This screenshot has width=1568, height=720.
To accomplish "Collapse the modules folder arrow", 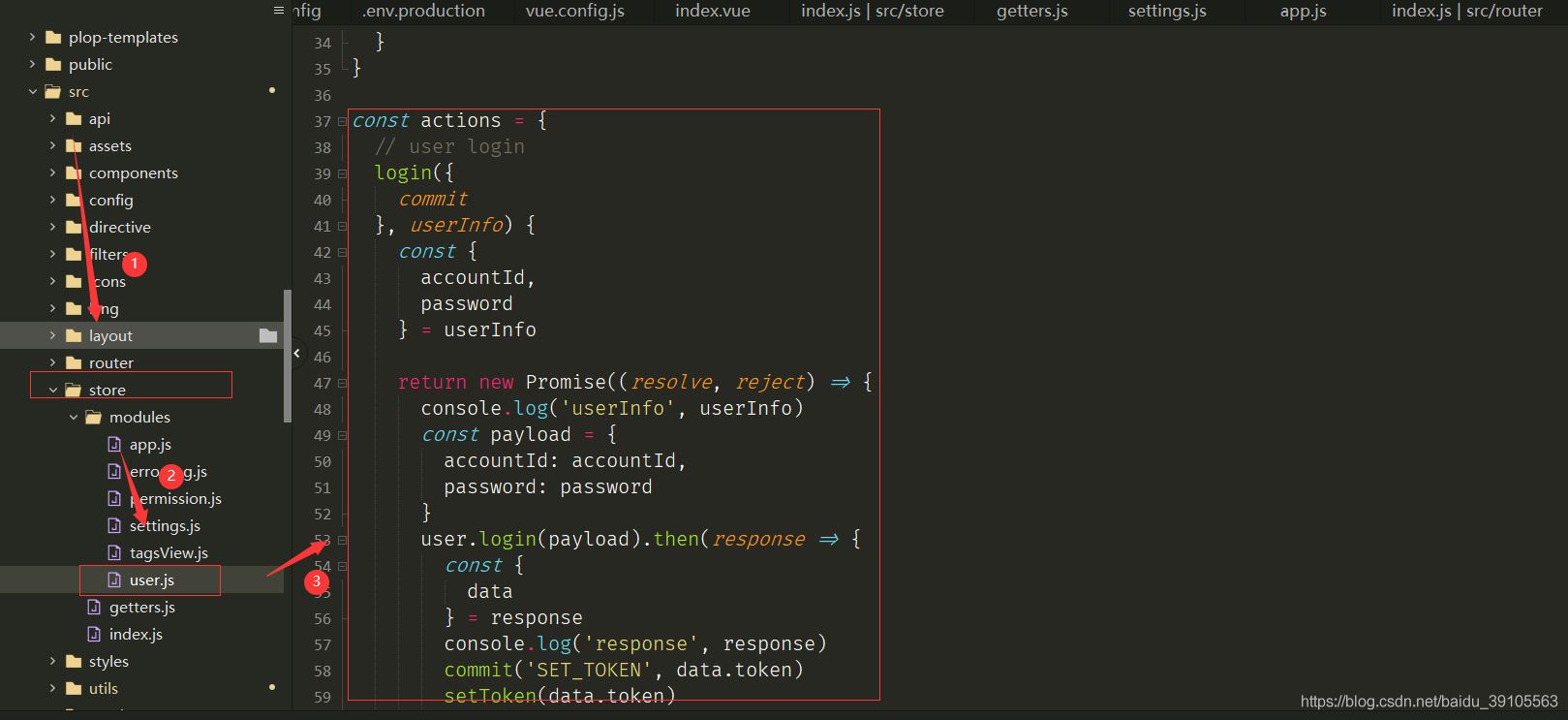I will pos(73,418).
